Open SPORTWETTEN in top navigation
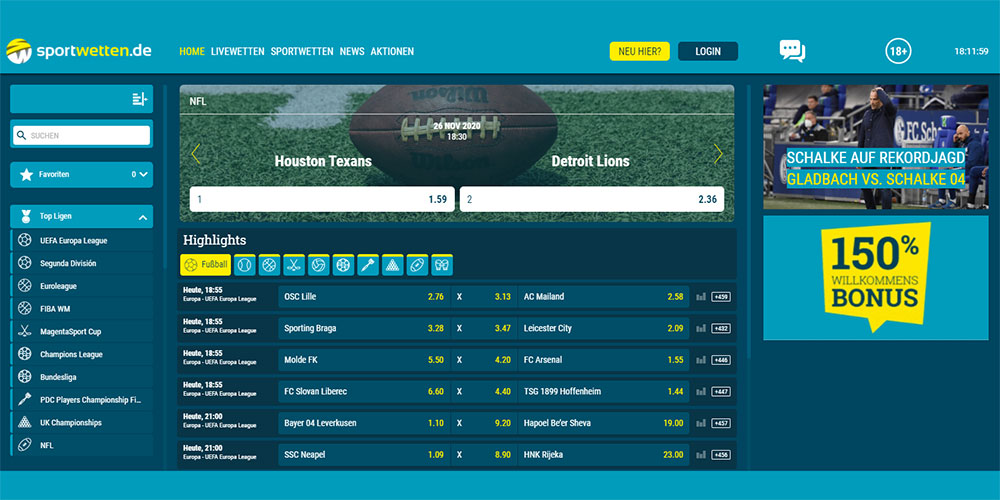This screenshot has height=500, width=1000. click(302, 51)
